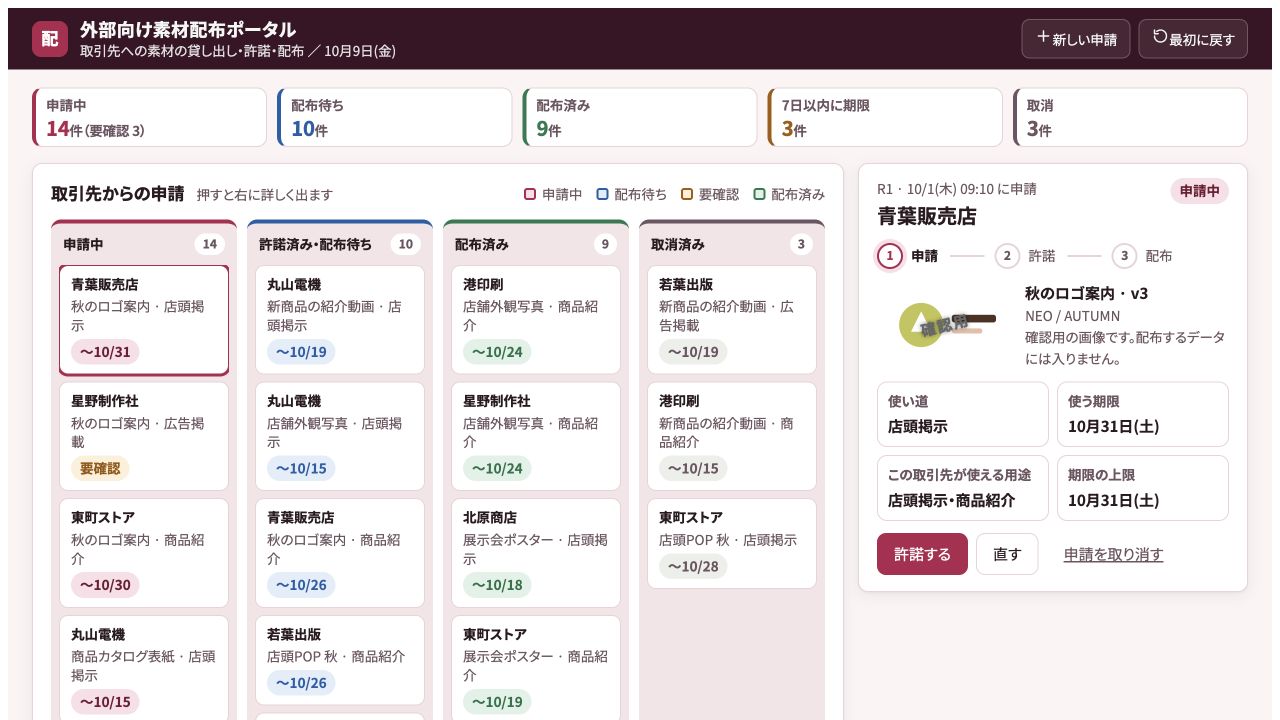
Task: Click 直す edit button
Action: pos(1007,554)
